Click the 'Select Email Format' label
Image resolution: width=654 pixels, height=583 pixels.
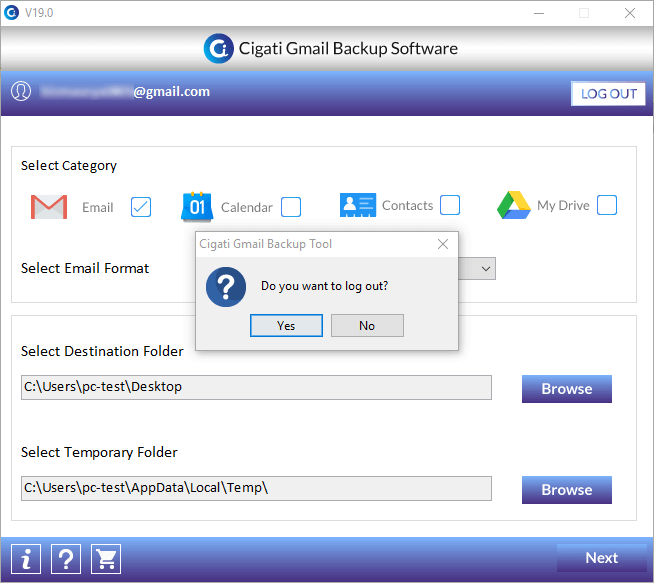(x=85, y=268)
